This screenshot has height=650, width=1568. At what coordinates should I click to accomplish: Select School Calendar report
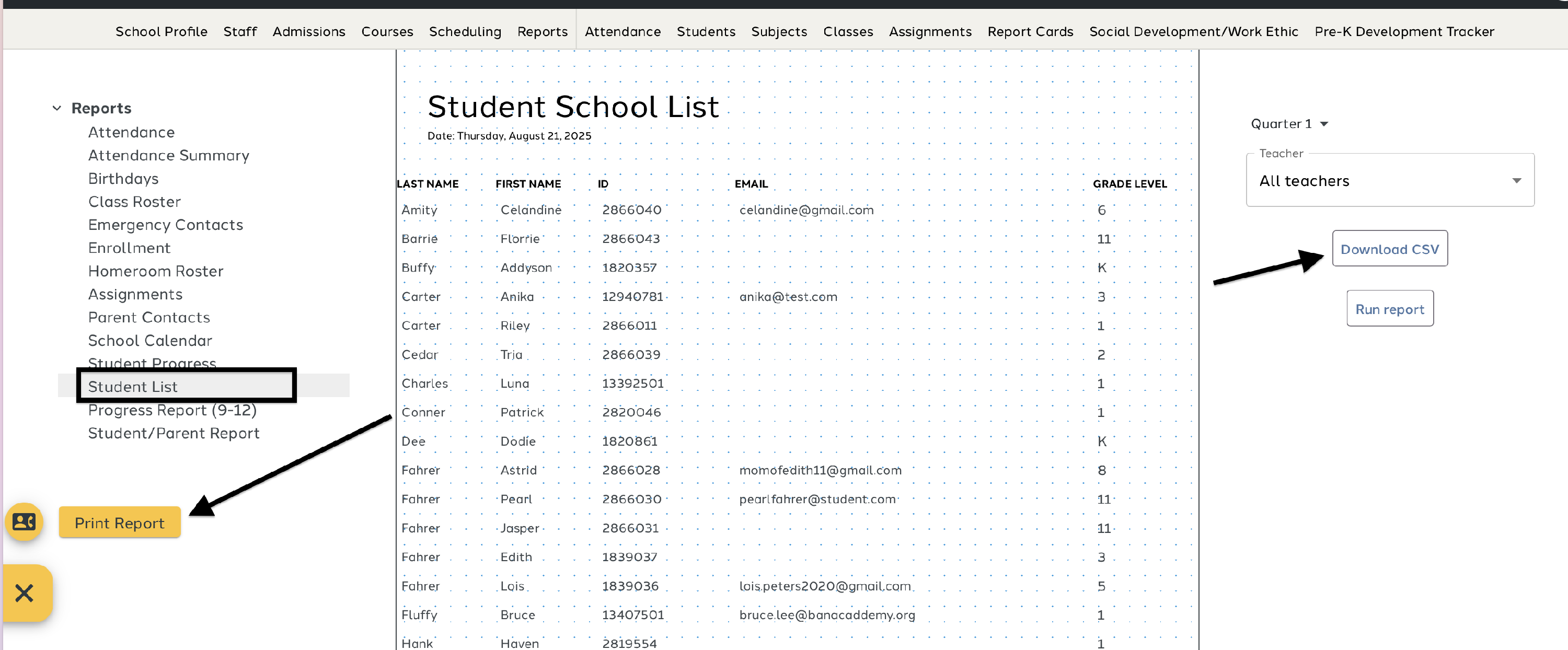click(151, 340)
